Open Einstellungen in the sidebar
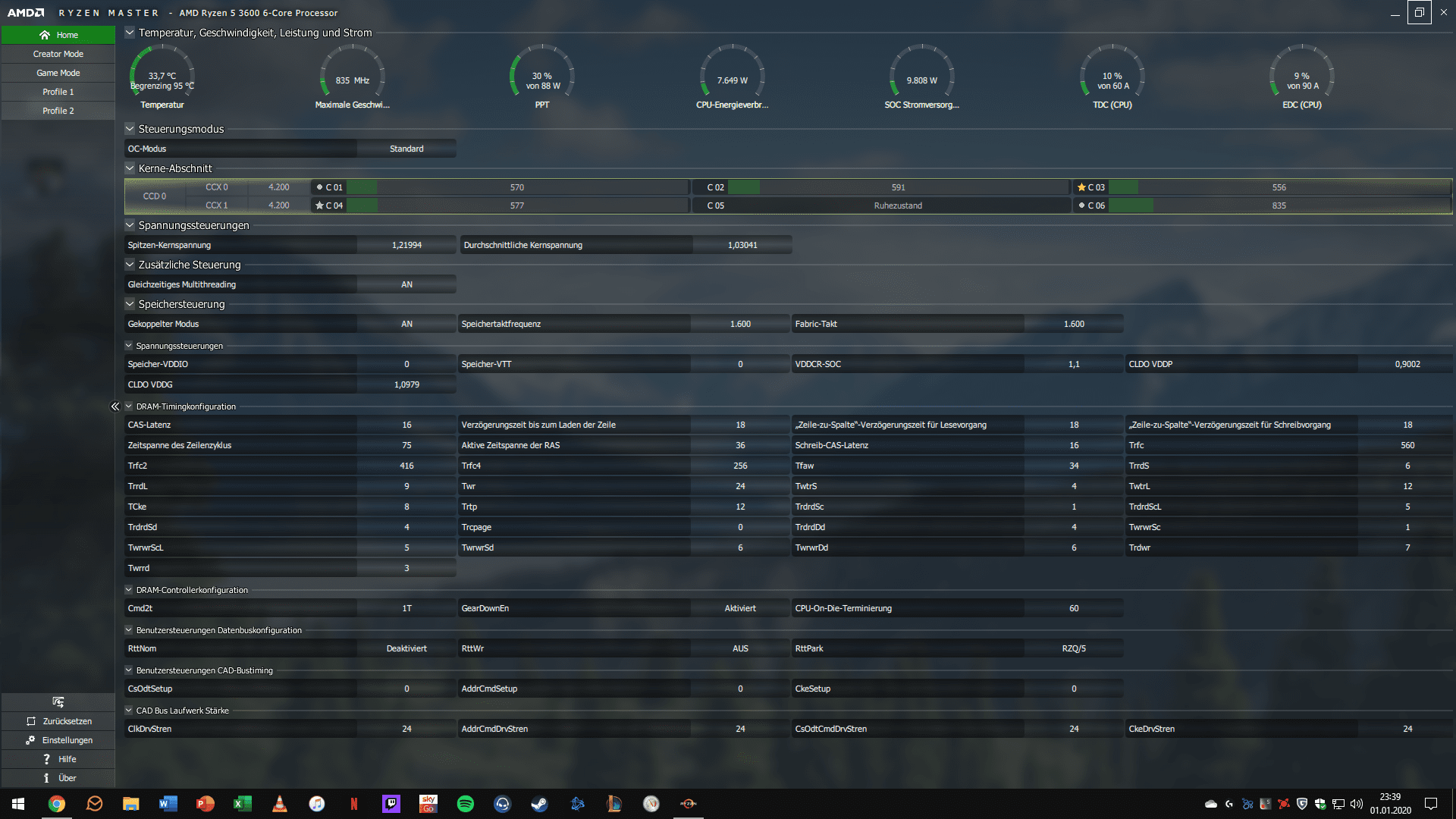The width and height of the screenshot is (1456, 819). pos(58,740)
